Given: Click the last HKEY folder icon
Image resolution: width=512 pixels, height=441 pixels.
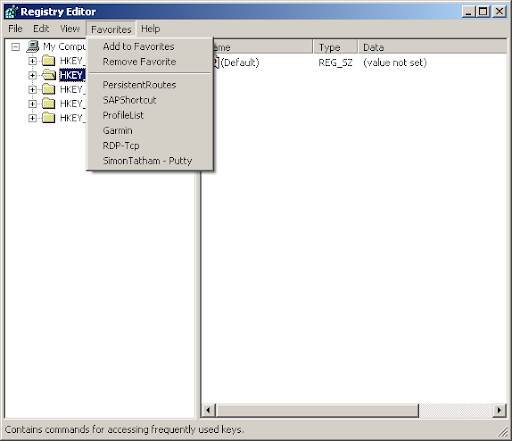Looking at the screenshot, I should tap(49, 118).
